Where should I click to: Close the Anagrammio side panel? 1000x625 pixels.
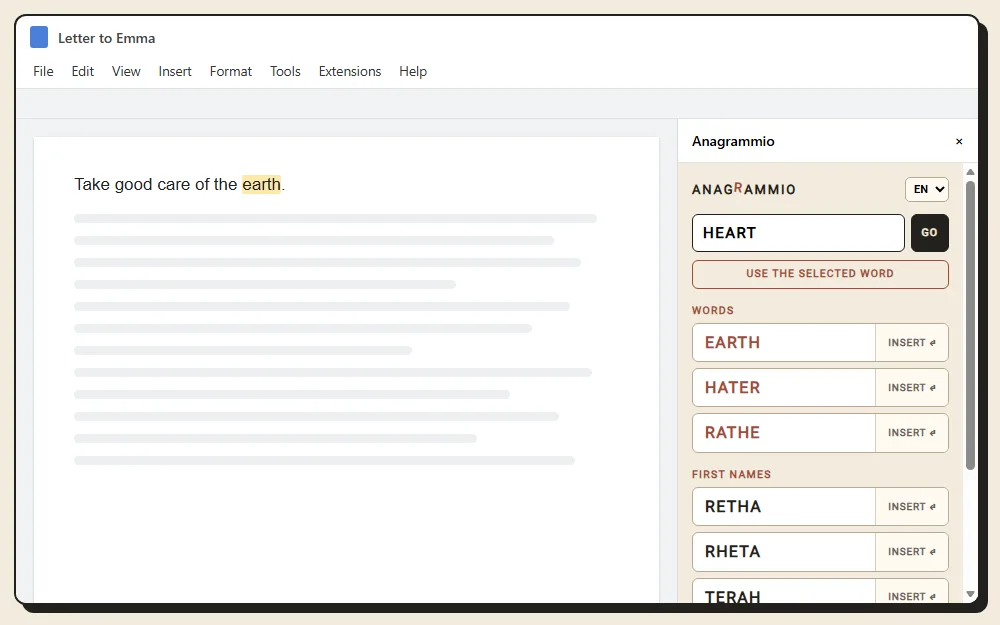[959, 142]
